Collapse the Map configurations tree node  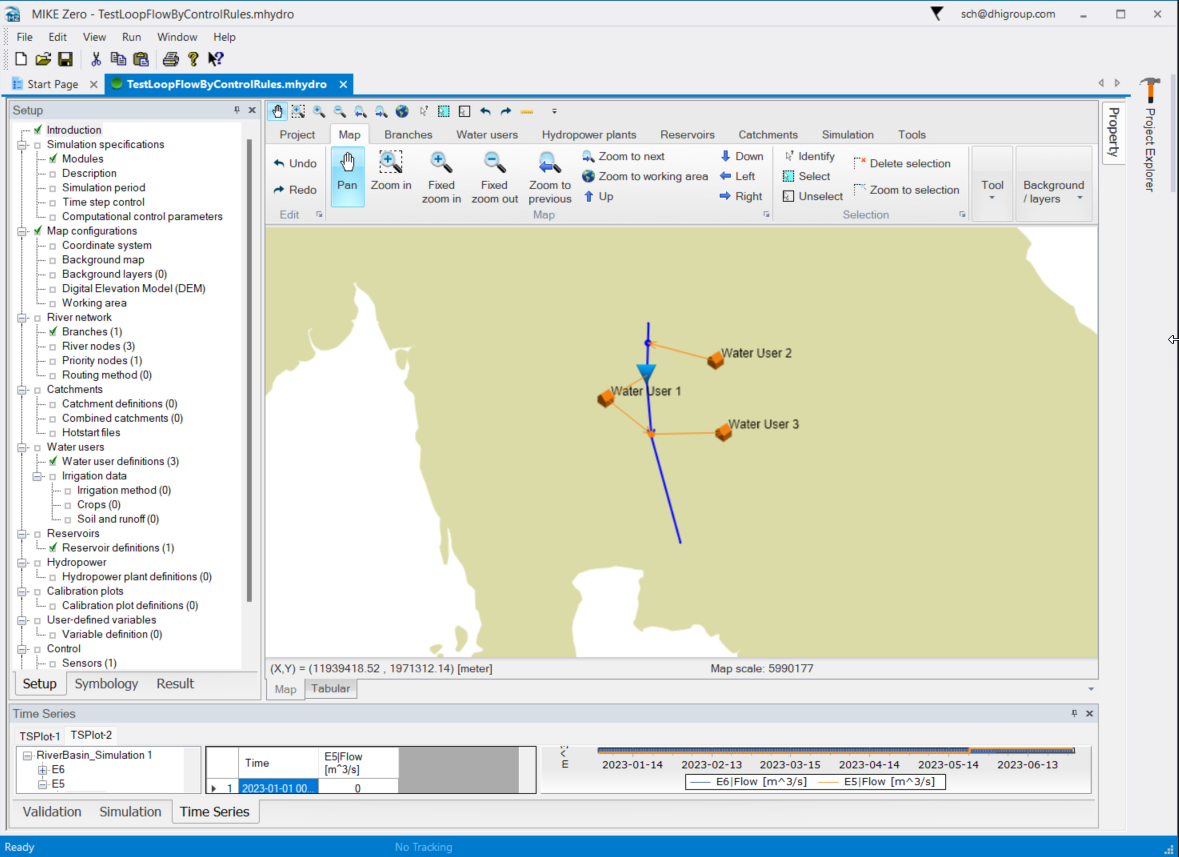click(x=23, y=231)
